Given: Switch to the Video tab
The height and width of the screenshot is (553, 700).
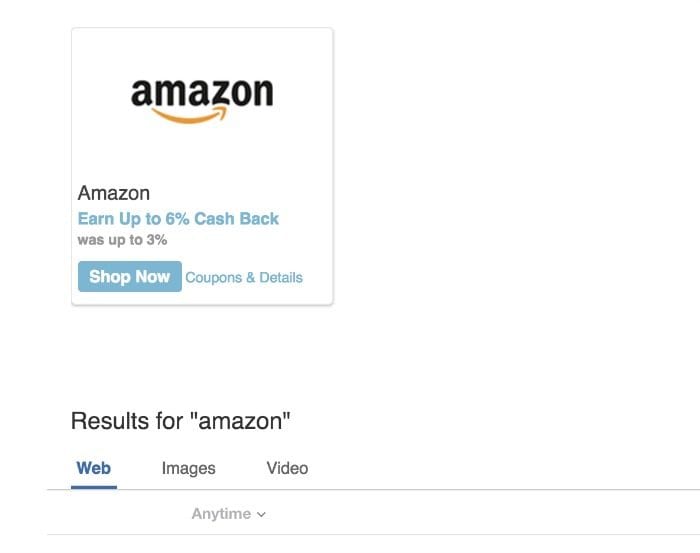Looking at the screenshot, I should pyautogui.click(x=287, y=468).
